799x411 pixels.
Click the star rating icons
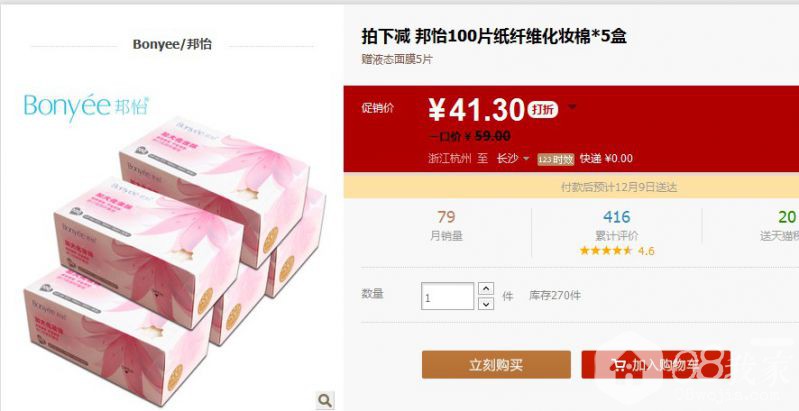pos(606,251)
